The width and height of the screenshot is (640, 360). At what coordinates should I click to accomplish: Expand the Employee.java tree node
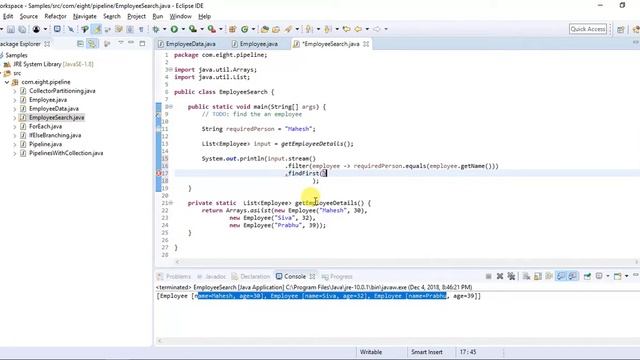coord(15,100)
